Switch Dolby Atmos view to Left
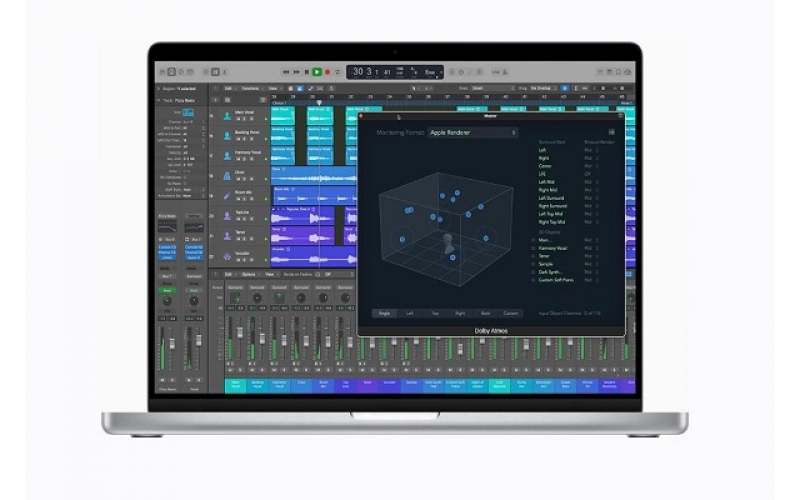Viewport: 800px width, 500px height. 410,313
